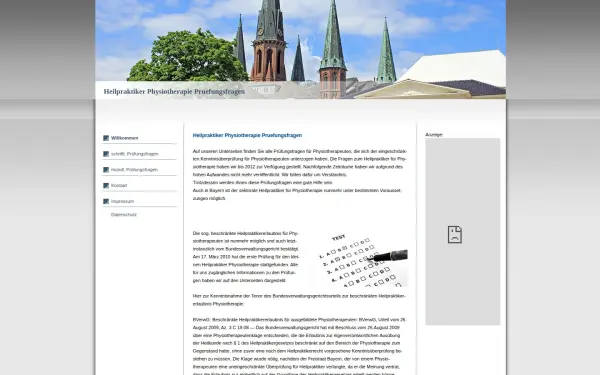This screenshot has height=375, width=600.
Task: Click text 'Hier zur Kenntnisnahme der Tenor'
Action: [x=299, y=300]
